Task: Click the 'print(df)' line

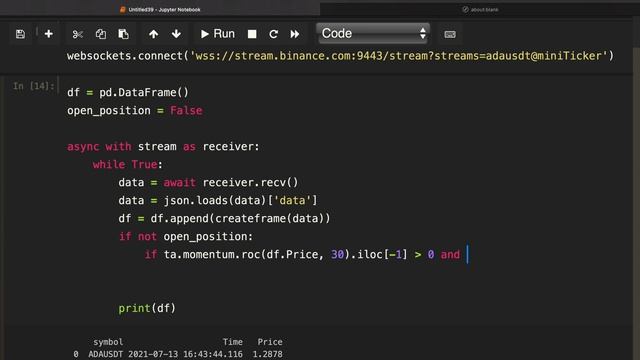Action: [x=147, y=308]
